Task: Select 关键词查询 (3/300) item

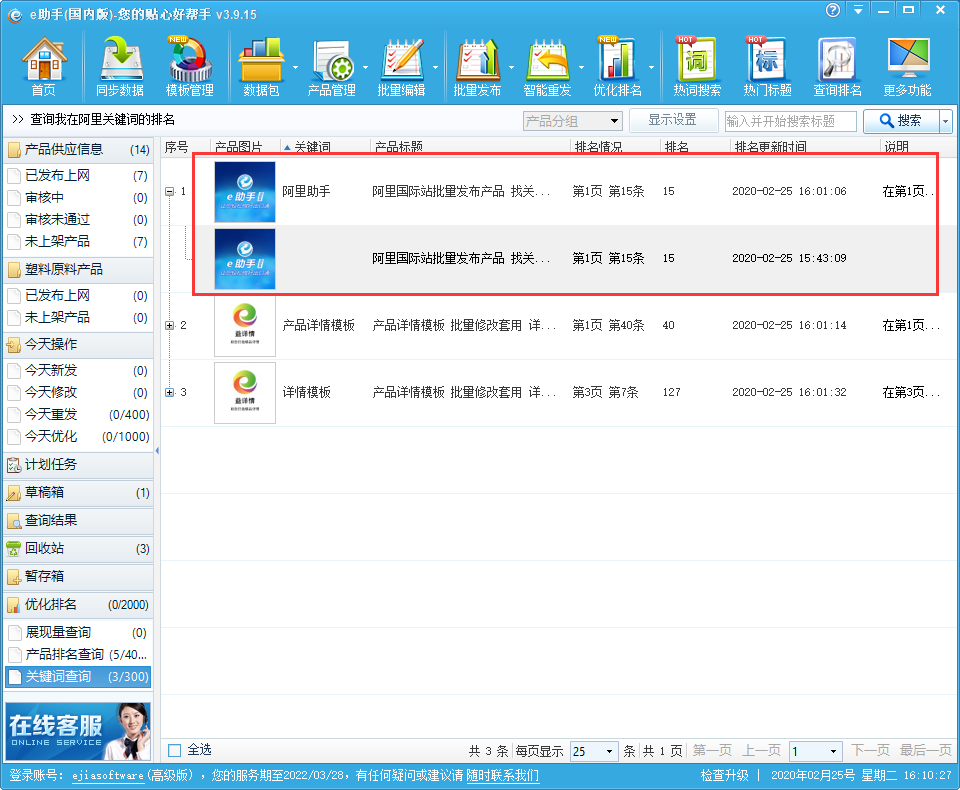Action: pyautogui.click(x=78, y=677)
